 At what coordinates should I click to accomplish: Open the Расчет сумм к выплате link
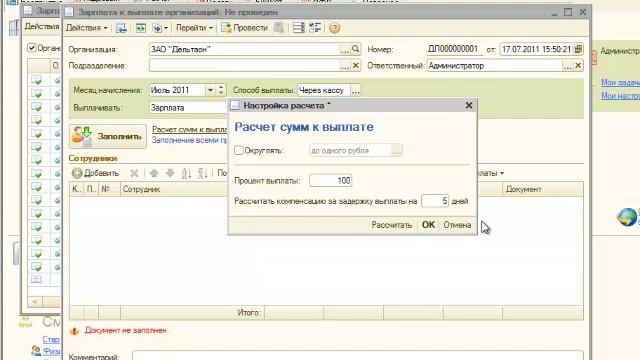click(x=190, y=129)
